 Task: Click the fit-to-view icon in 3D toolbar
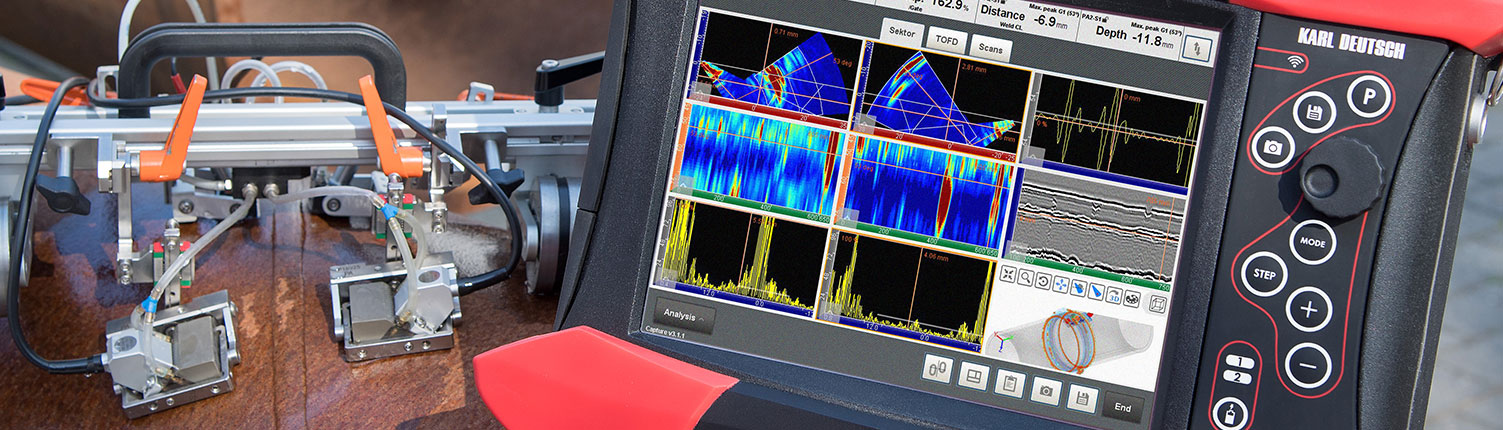click(1007, 276)
